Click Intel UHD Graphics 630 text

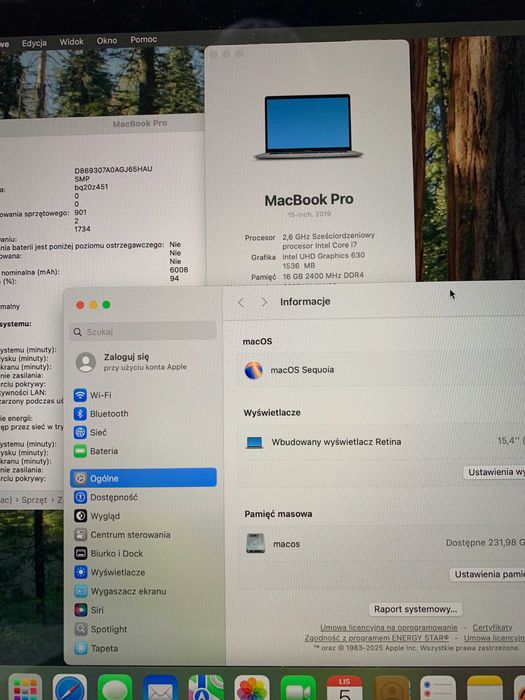(324, 256)
